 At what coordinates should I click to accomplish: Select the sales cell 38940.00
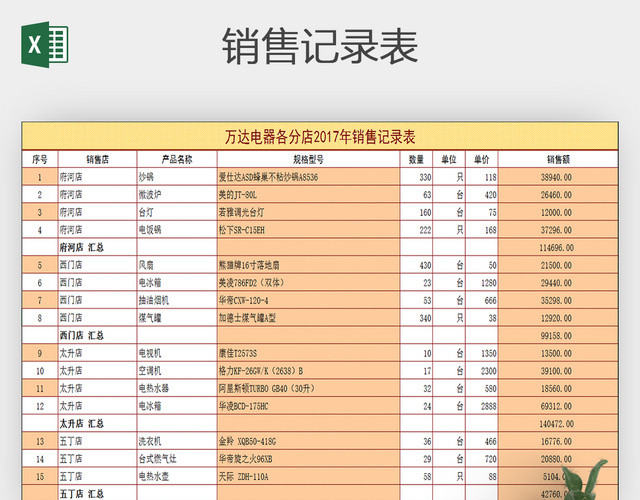558,177
